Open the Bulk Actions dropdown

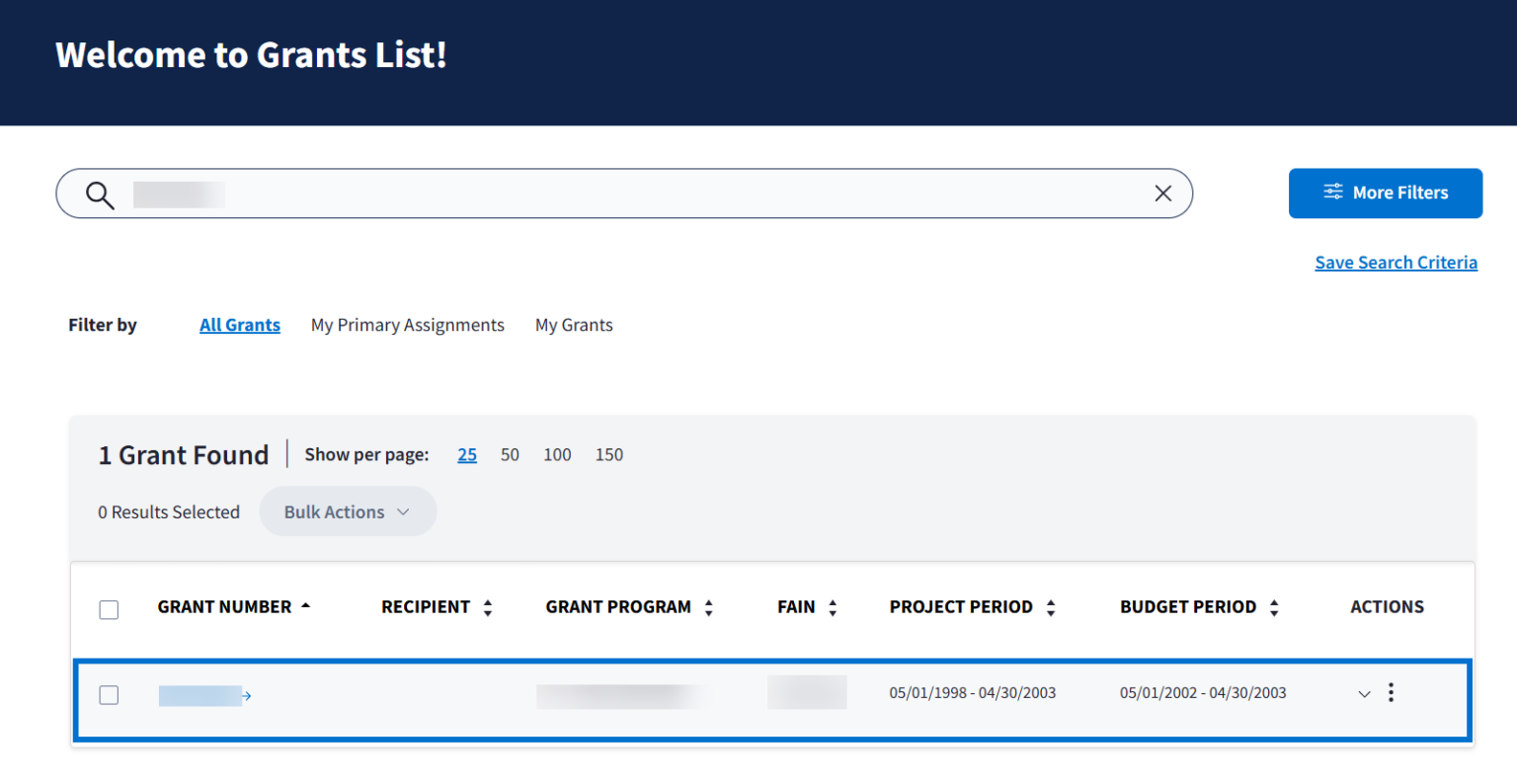348,511
